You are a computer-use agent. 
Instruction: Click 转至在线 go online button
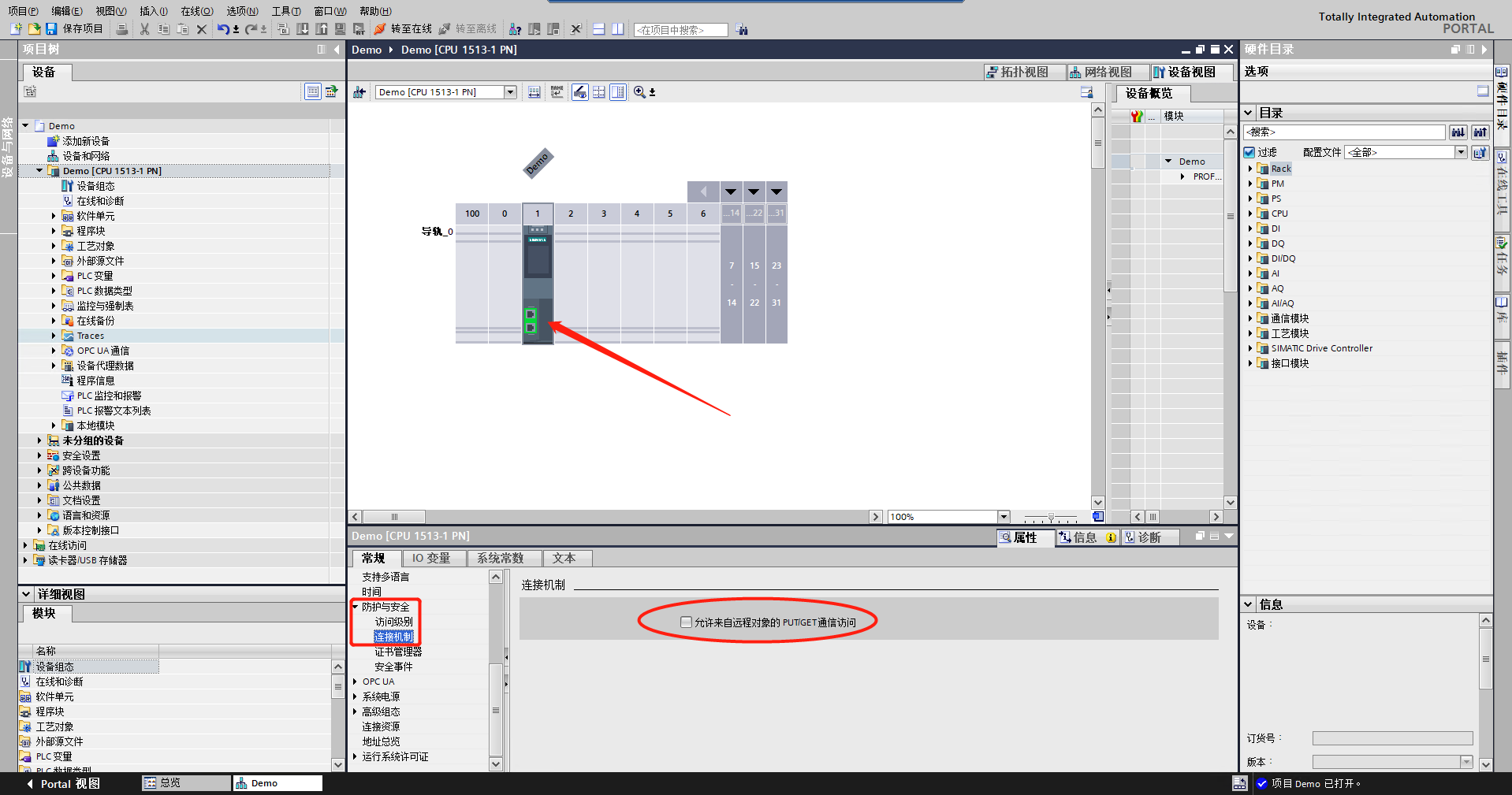coord(403,29)
